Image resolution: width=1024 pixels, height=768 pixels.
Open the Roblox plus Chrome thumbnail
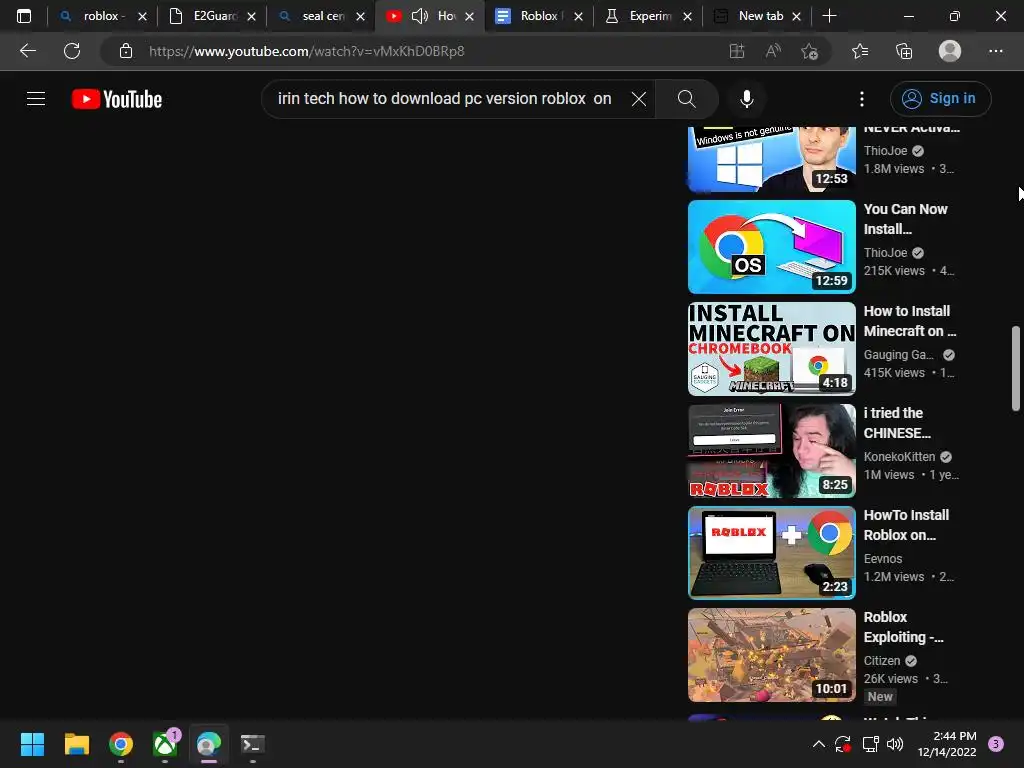point(771,552)
